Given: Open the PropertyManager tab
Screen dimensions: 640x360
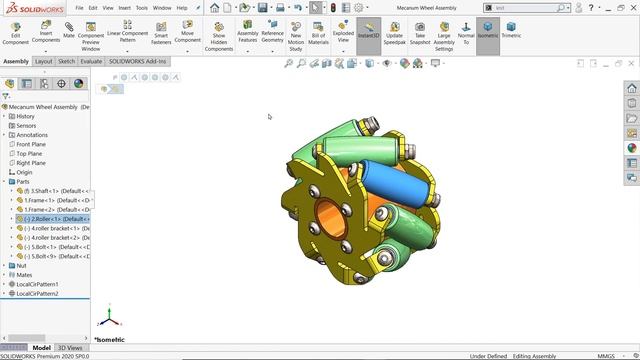Looking at the screenshot, I should pos(27,84).
